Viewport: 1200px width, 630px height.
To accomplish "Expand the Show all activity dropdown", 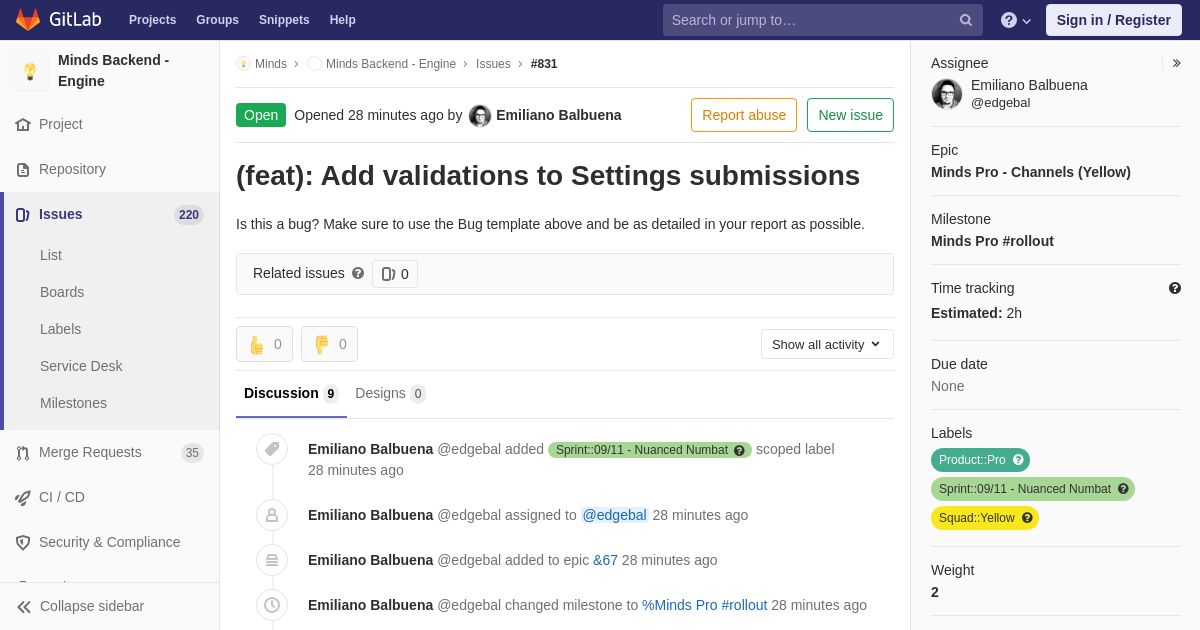I will tap(827, 344).
